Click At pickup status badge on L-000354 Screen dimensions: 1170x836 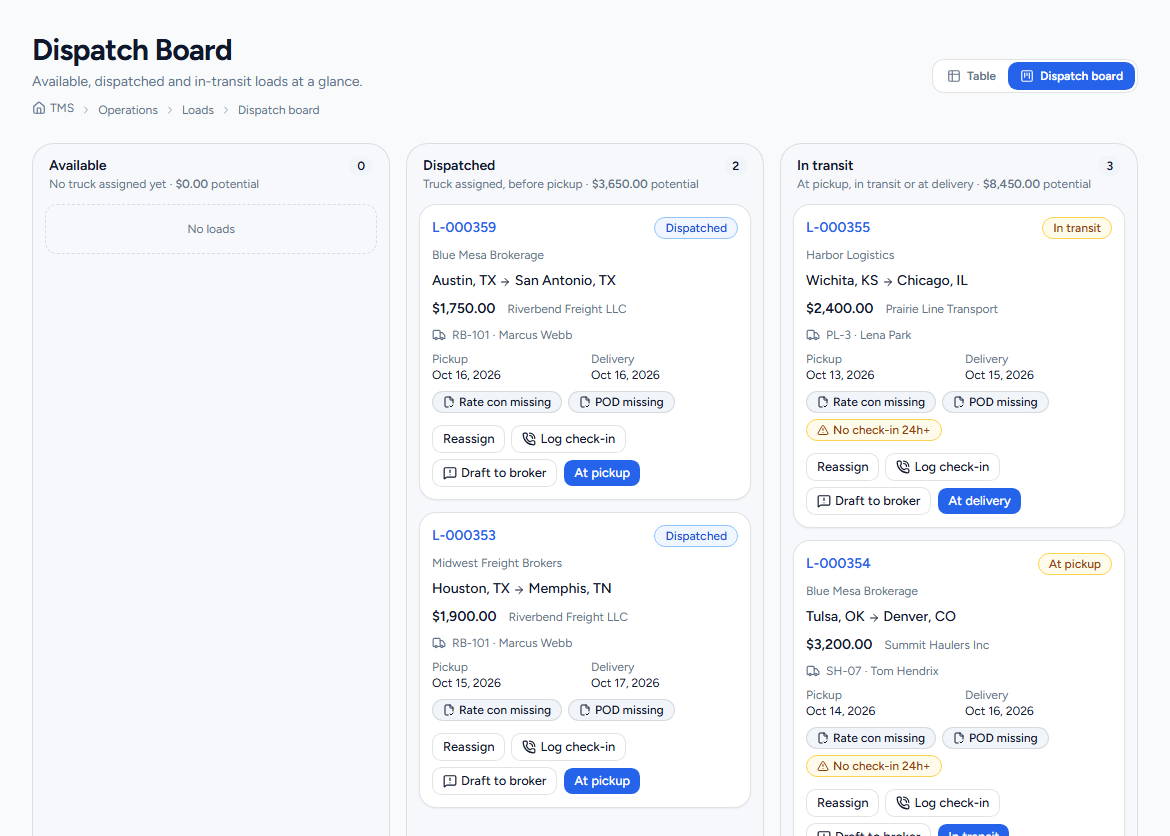(x=1074, y=564)
